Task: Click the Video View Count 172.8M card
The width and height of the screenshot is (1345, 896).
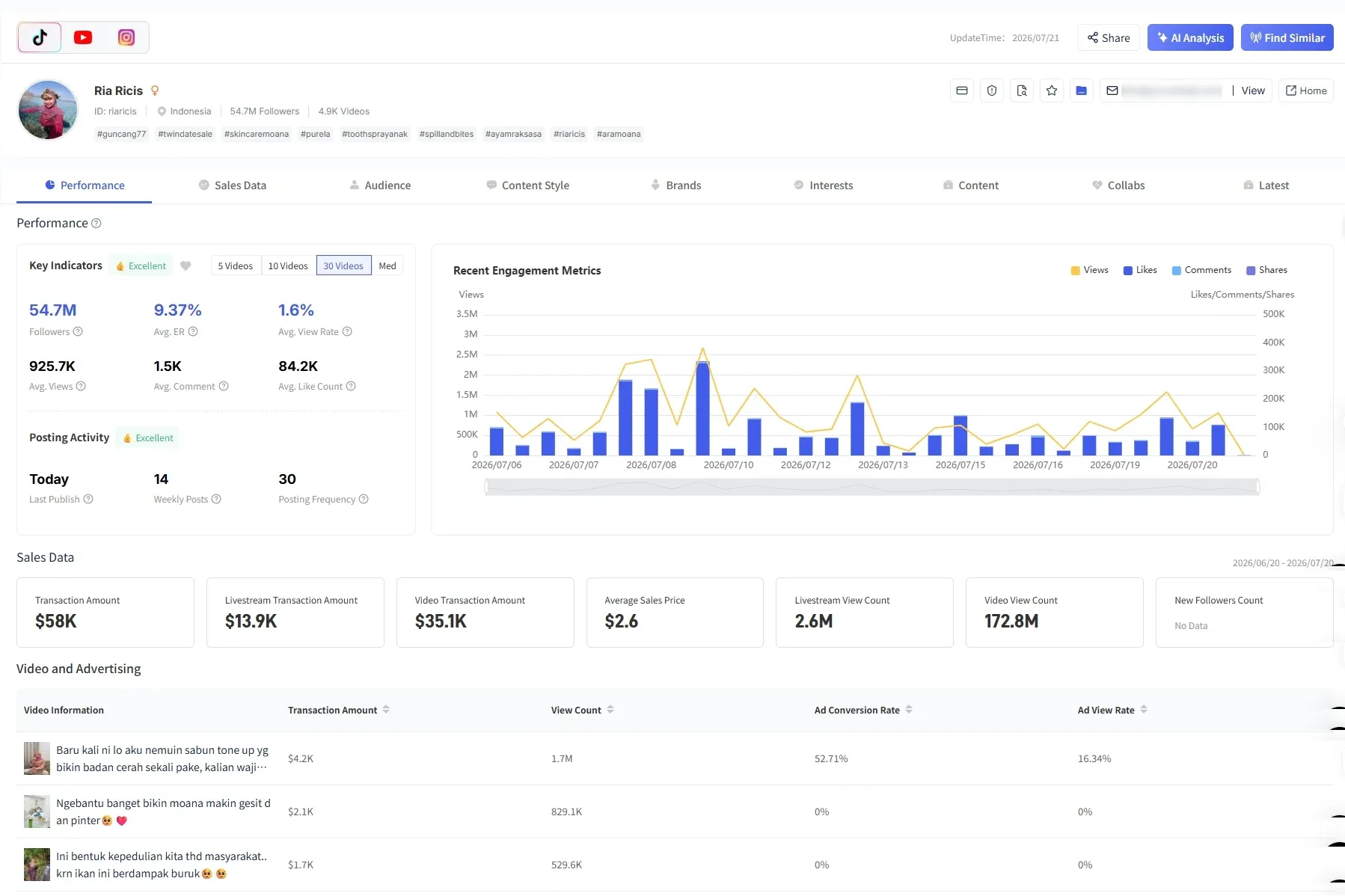Action: click(x=1055, y=613)
